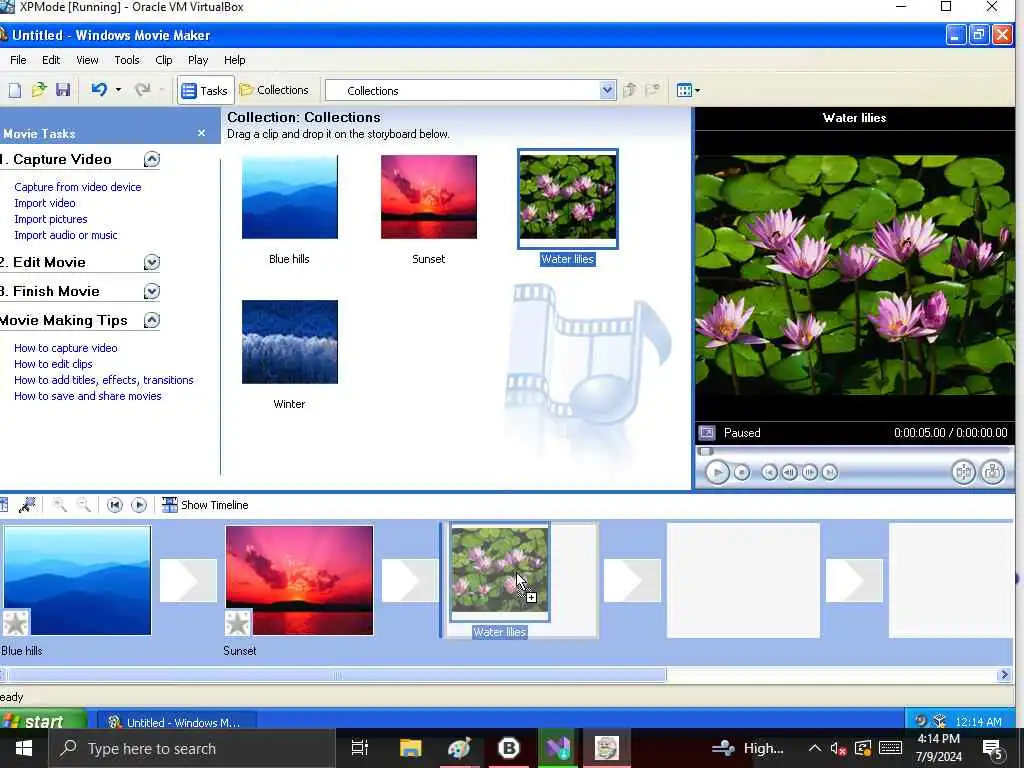1024x768 pixels.
Task: Open How to add titles, effects, transitions
Action: coord(104,380)
